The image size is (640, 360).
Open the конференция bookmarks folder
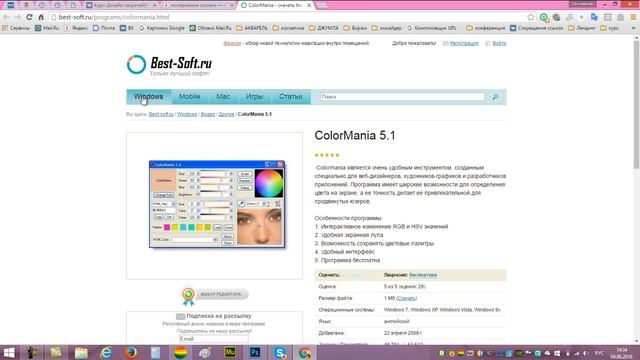486,28
